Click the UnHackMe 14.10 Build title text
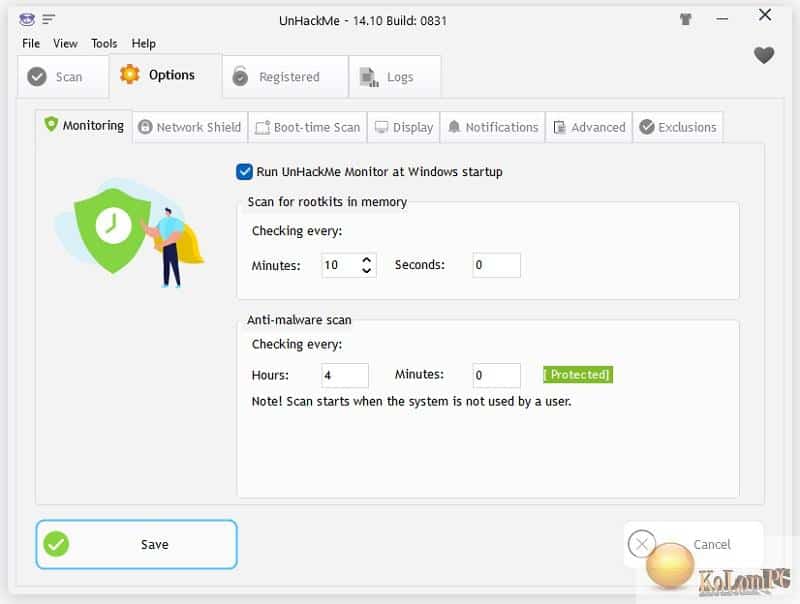The image size is (800, 604). 363,21
